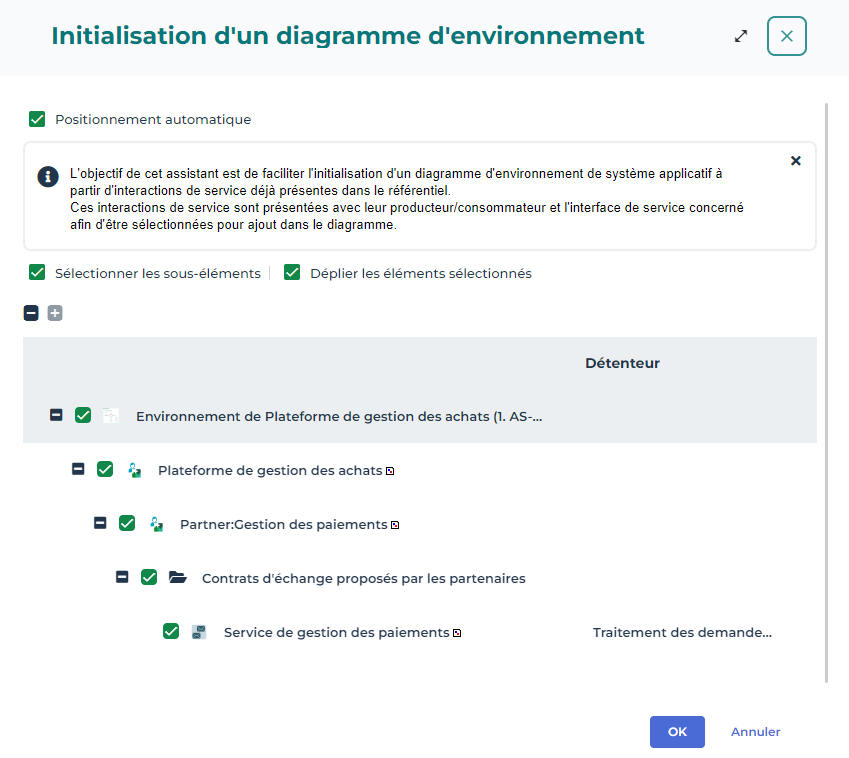Click the Service de gestion des paiements icon
The height and width of the screenshot is (758, 849).
click(x=199, y=631)
